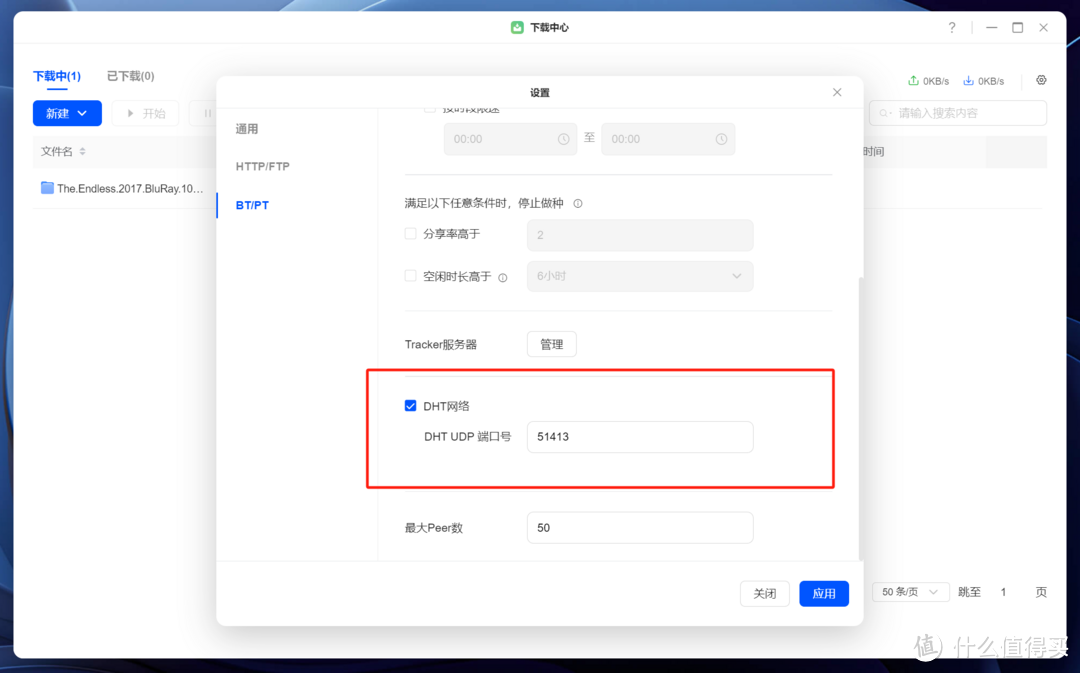Switch to the 已下载 tab
The width and height of the screenshot is (1080, 673).
coord(129,75)
